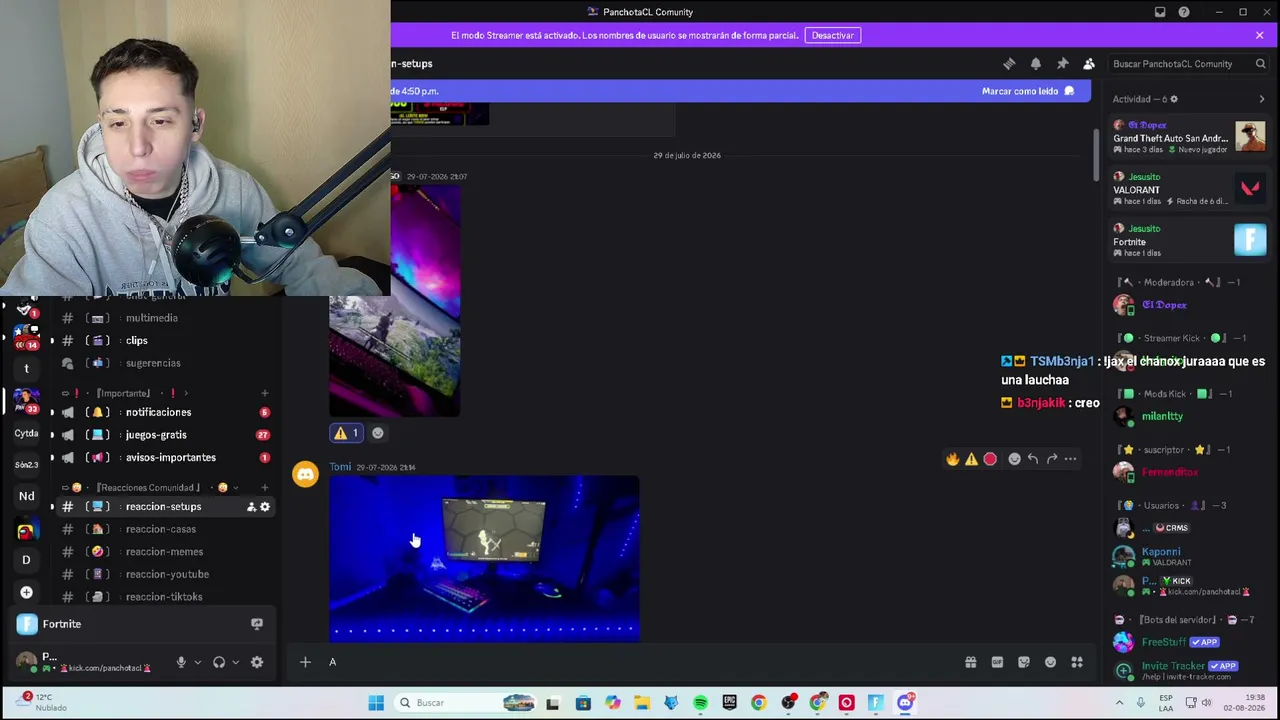The height and width of the screenshot is (720, 1280).
Task: Click the Desactivar streamer mode button
Action: coord(833,35)
